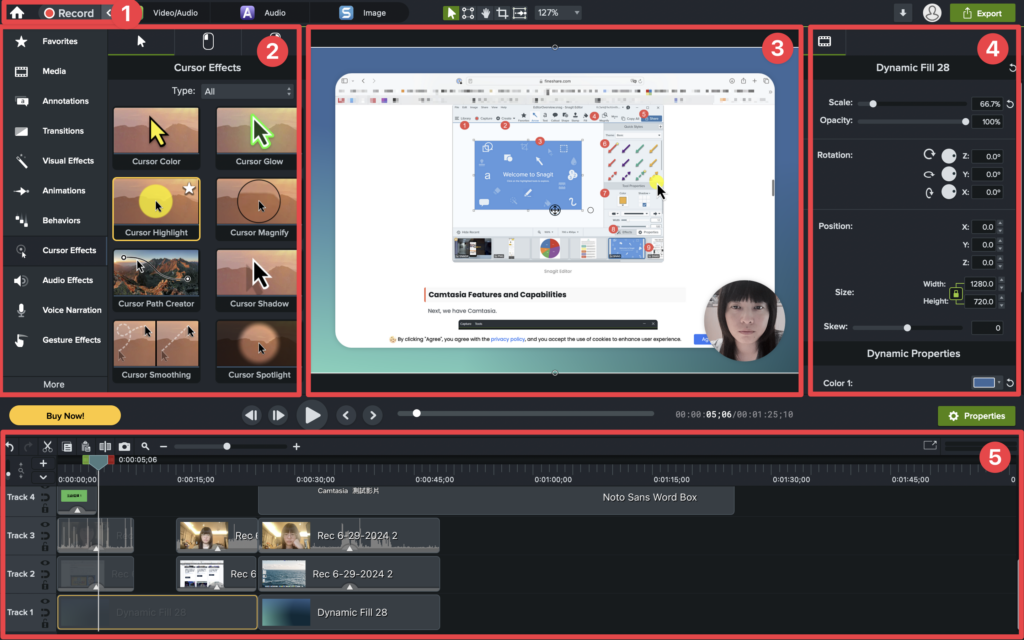Viewport: 1024px width, 640px height.
Task: Zoom in timeline with plus button
Action: coord(296,447)
